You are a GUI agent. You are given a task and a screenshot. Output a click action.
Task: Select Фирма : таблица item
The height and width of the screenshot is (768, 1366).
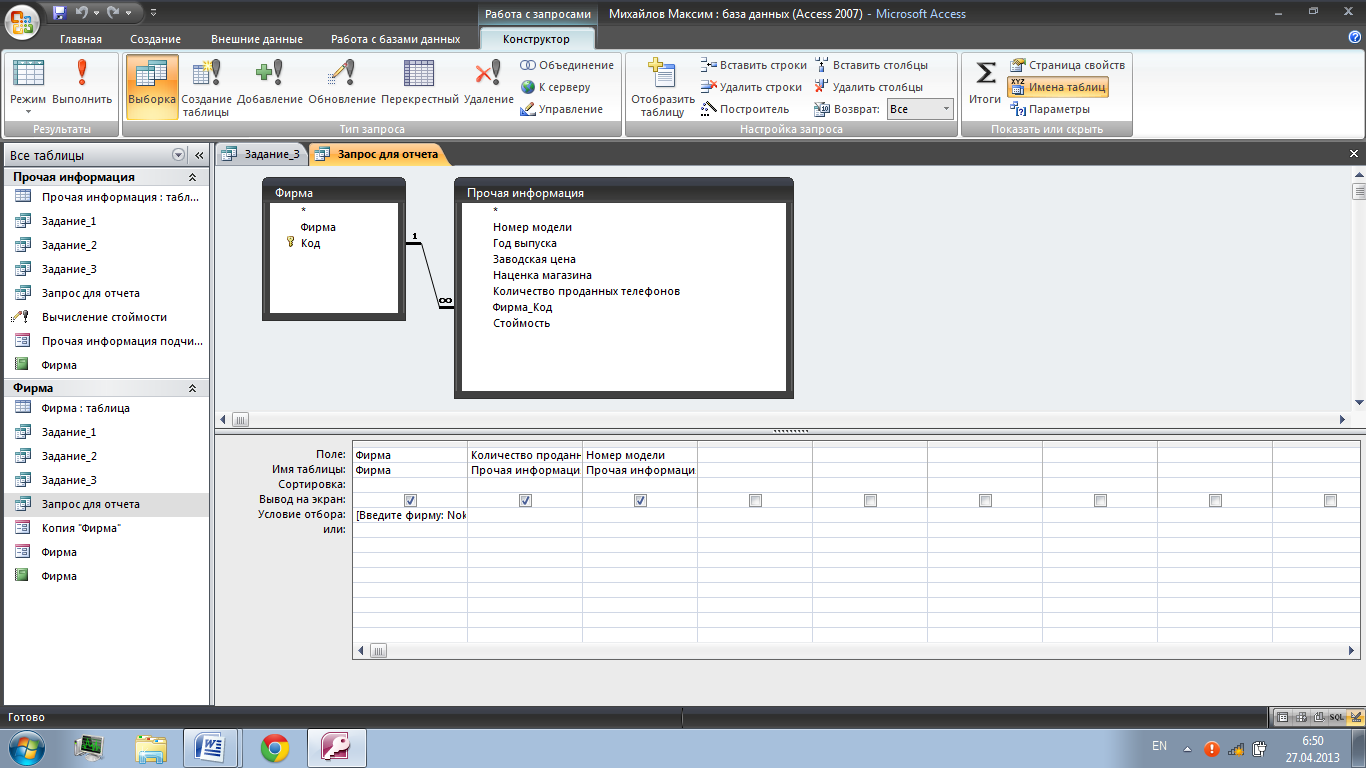point(105,408)
